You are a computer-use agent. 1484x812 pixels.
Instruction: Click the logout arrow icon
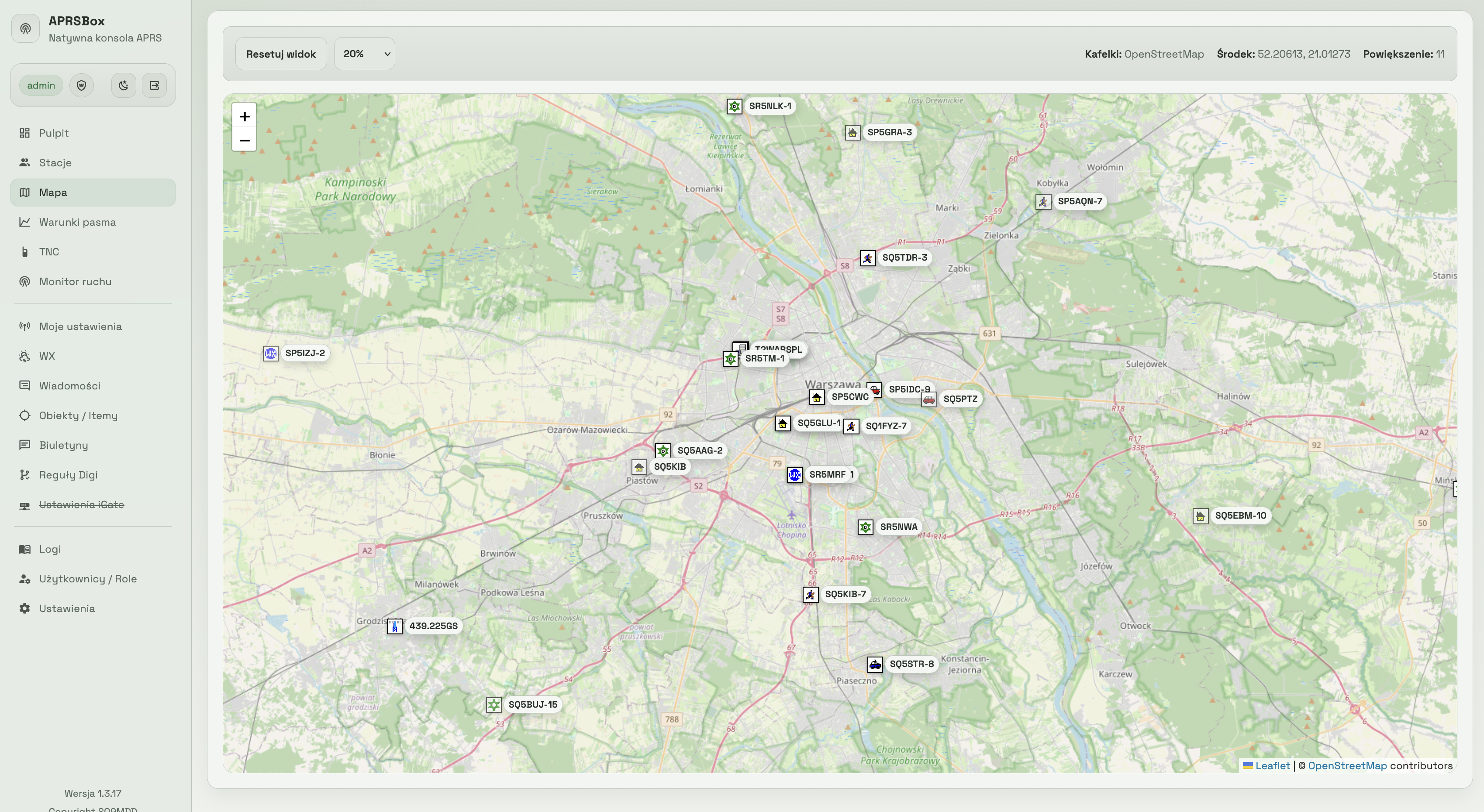tap(155, 85)
